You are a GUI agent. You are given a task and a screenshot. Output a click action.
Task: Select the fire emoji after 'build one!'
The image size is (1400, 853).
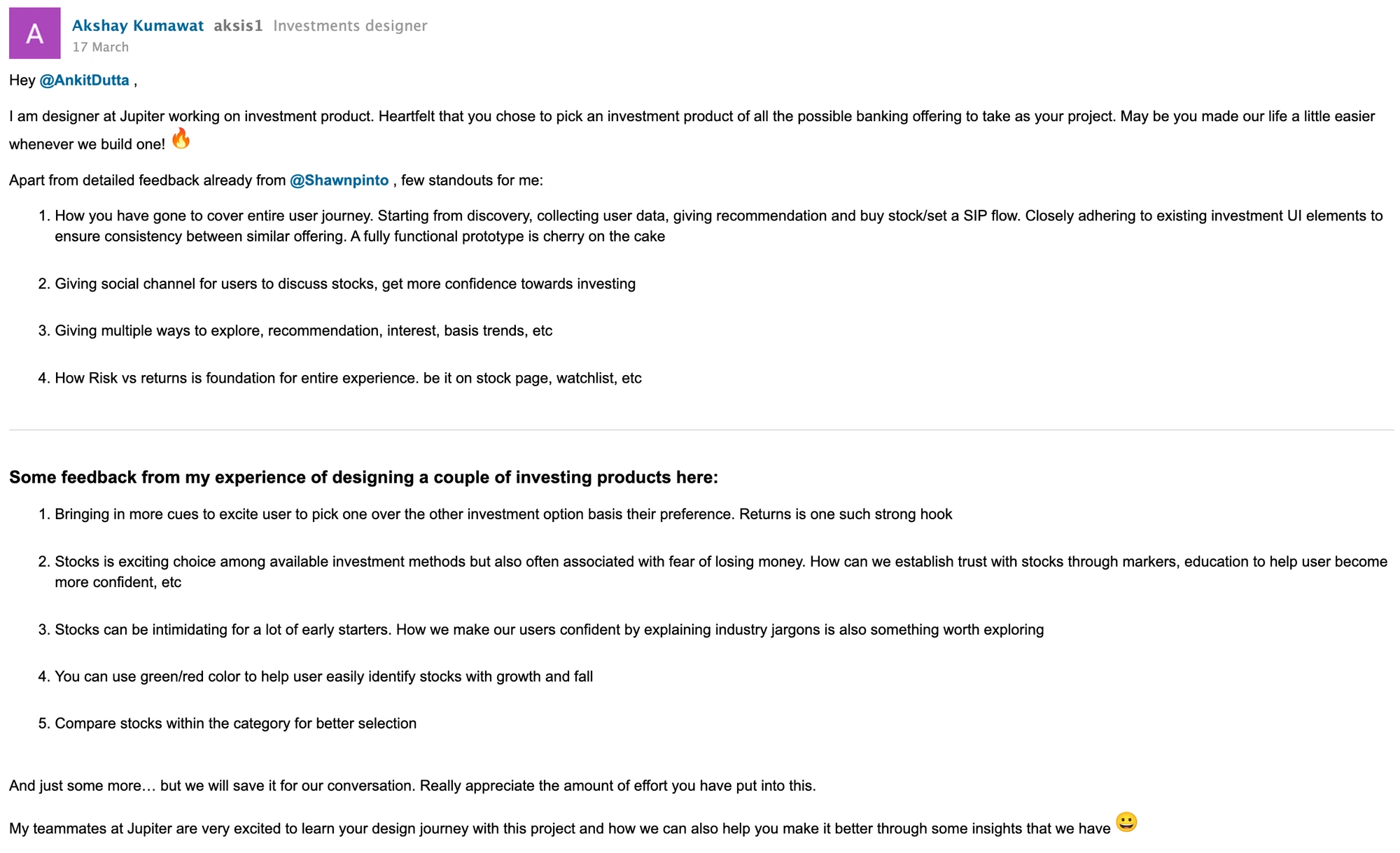point(181,139)
